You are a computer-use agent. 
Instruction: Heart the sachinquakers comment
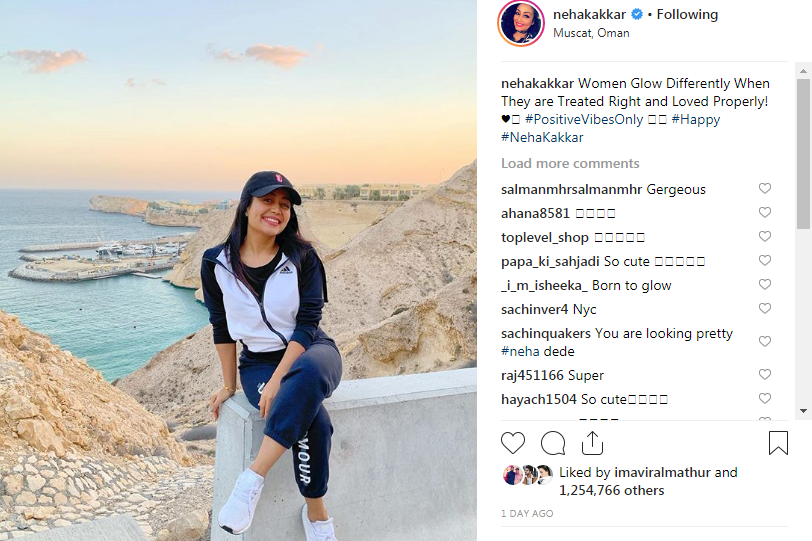[x=765, y=341]
